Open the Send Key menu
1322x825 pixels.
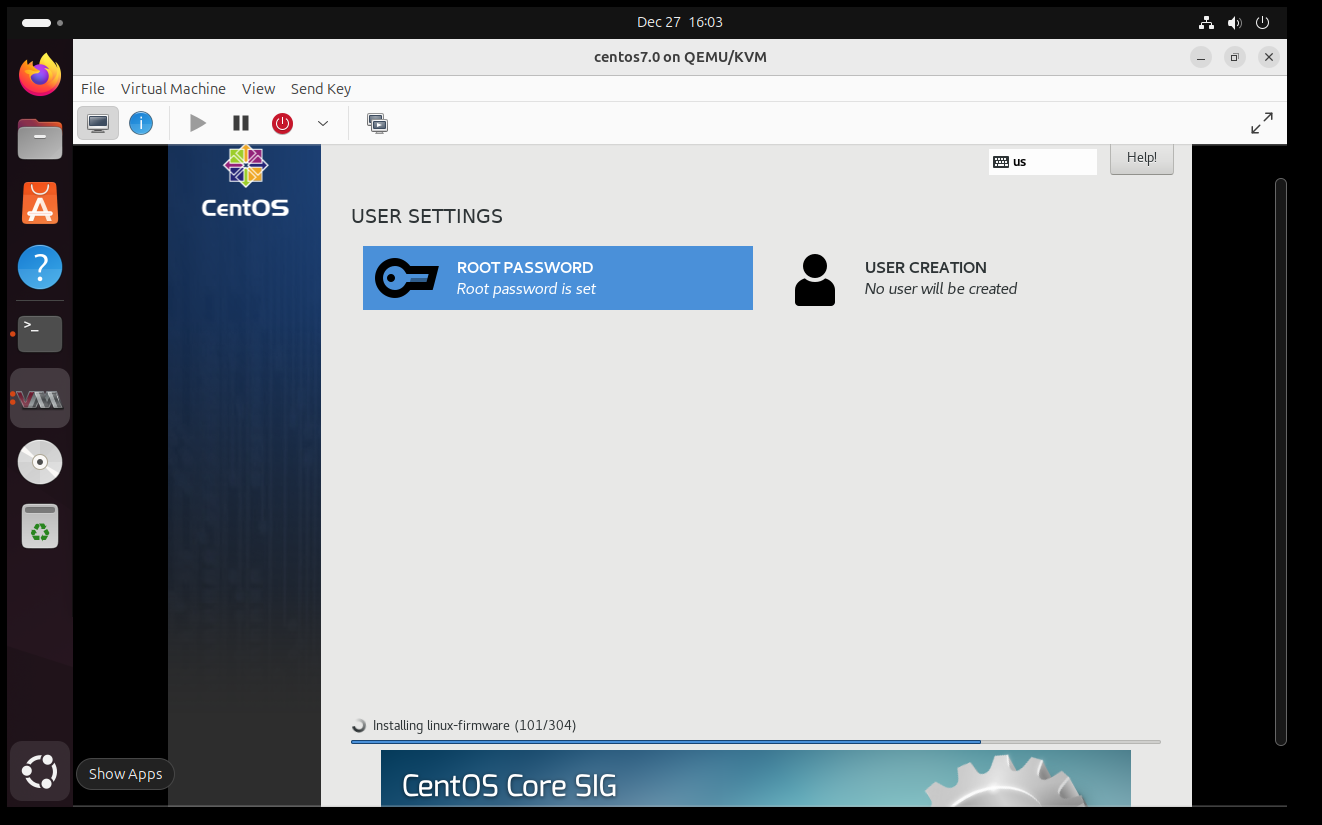pos(321,89)
